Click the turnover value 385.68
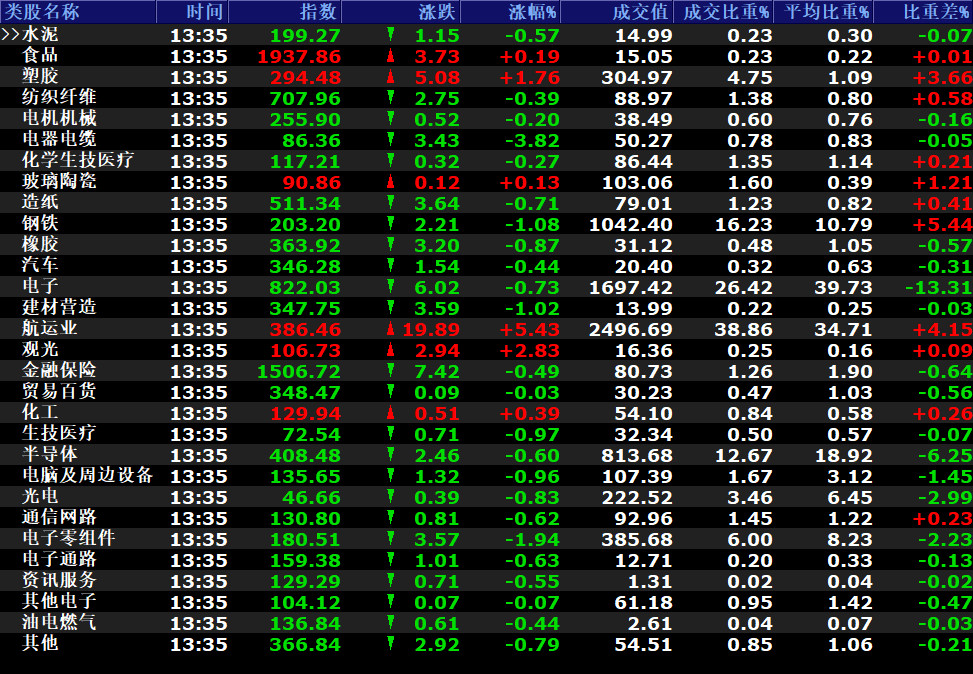 pyautogui.click(x=637, y=539)
